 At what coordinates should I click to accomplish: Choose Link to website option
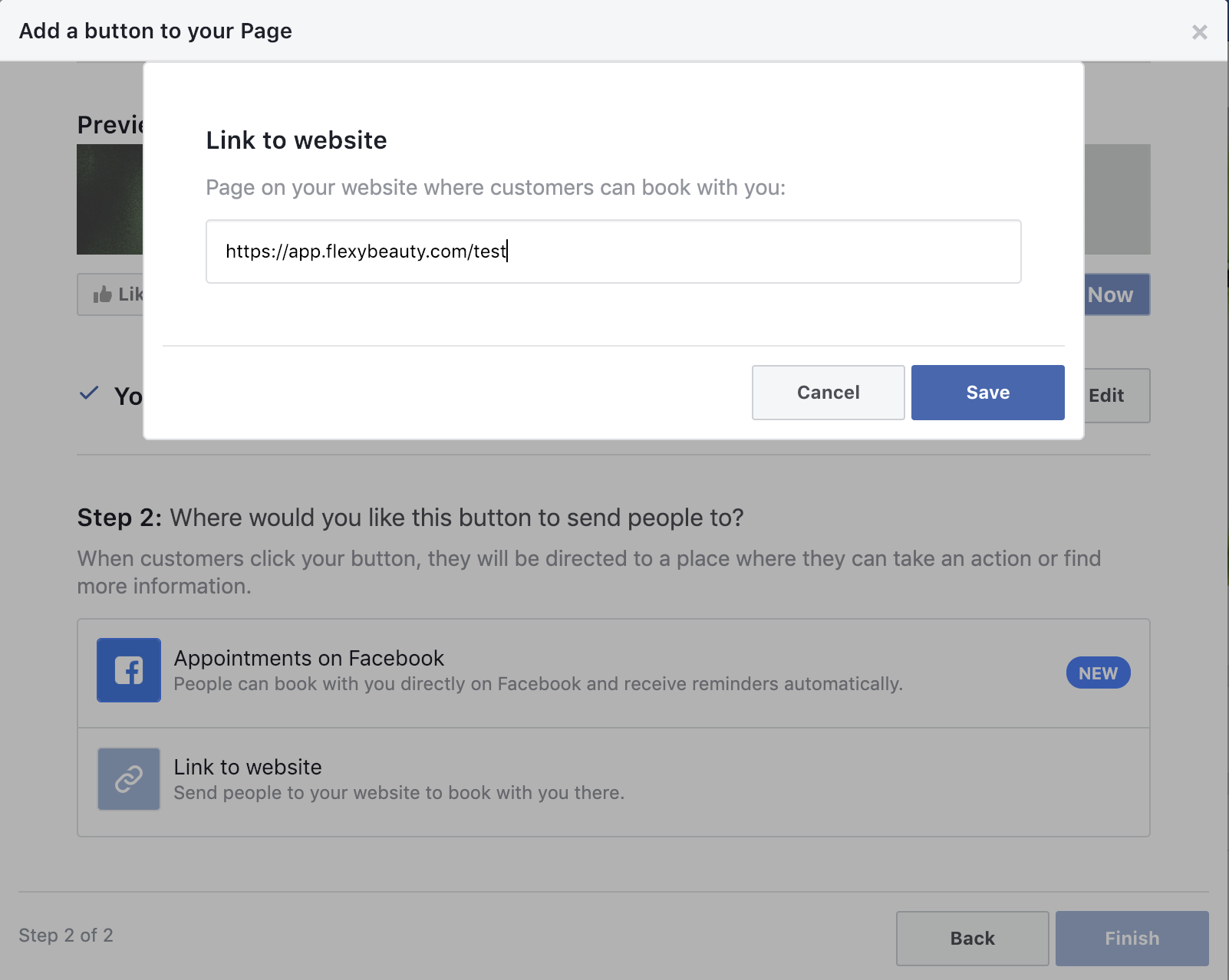(x=613, y=782)
